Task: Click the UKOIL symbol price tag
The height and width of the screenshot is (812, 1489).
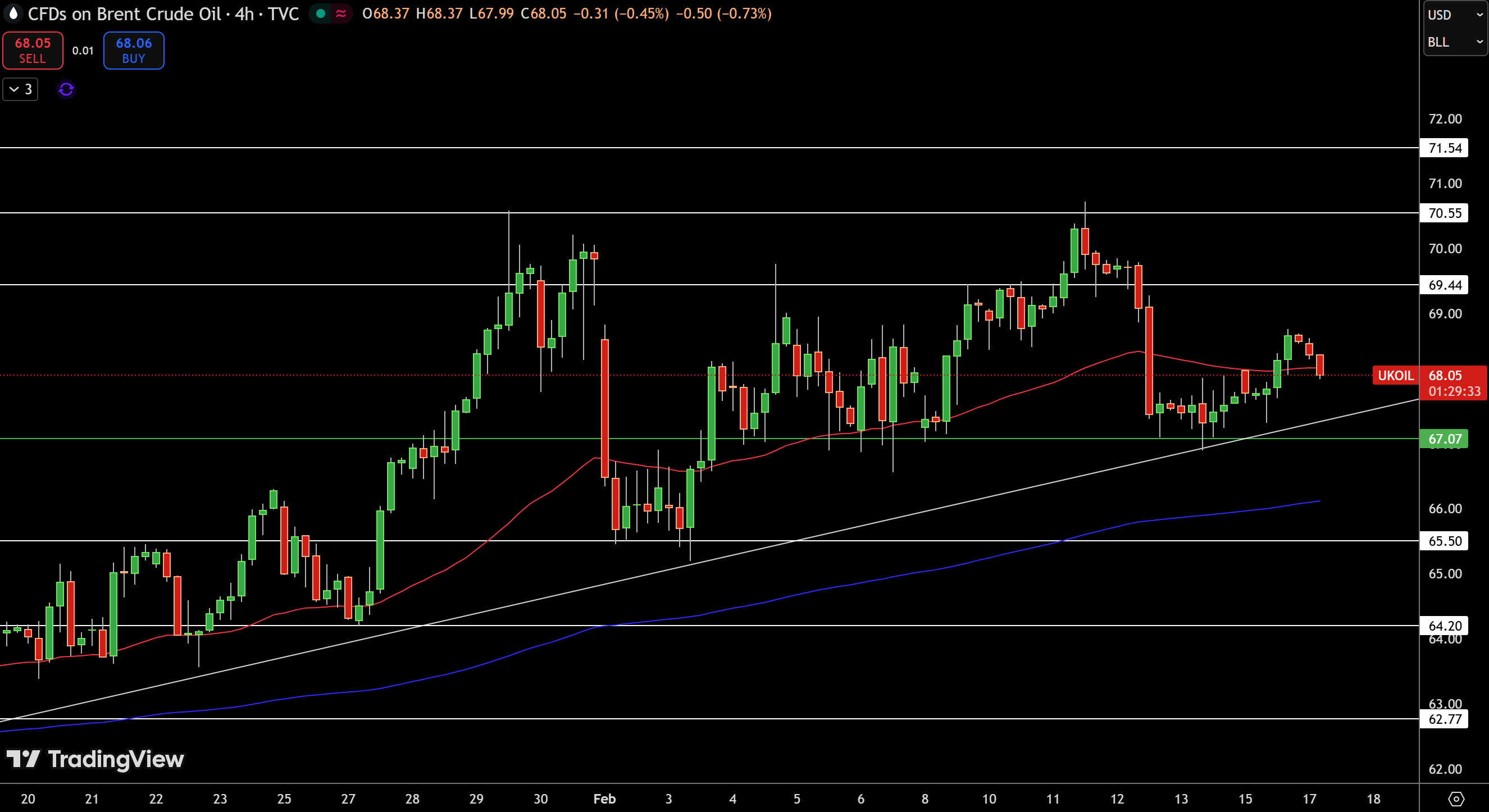Action: click(1396, 376)
